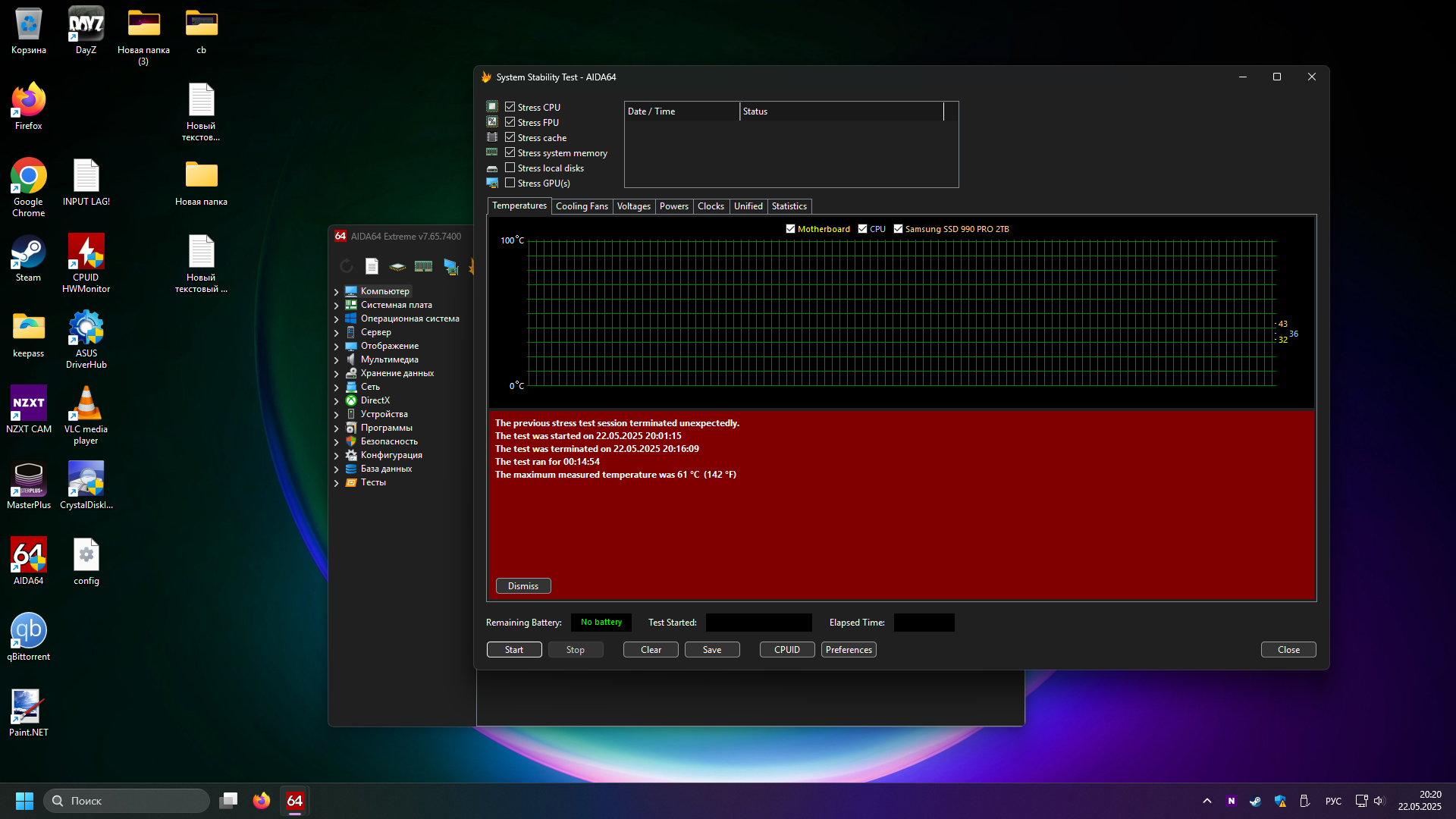
Task: Open NZXT CAM desktop icon
Action: (x=28, y=409)
